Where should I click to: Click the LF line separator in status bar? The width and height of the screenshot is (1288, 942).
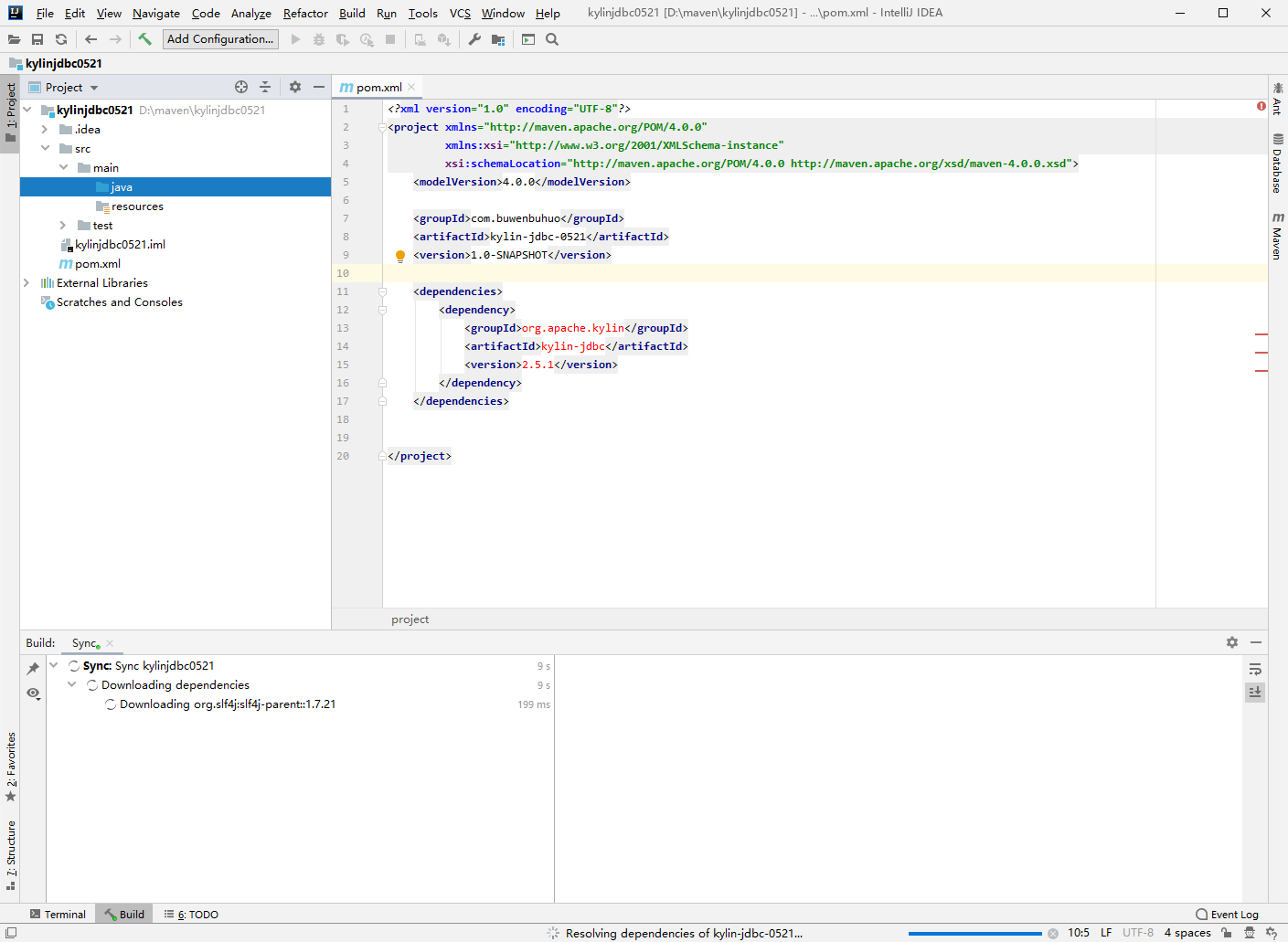click(1106, 933)
